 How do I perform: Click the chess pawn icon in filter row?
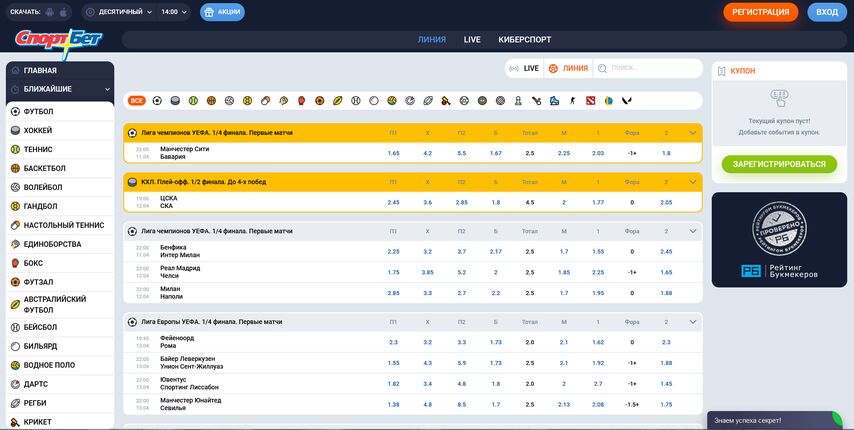coord(518,101)
